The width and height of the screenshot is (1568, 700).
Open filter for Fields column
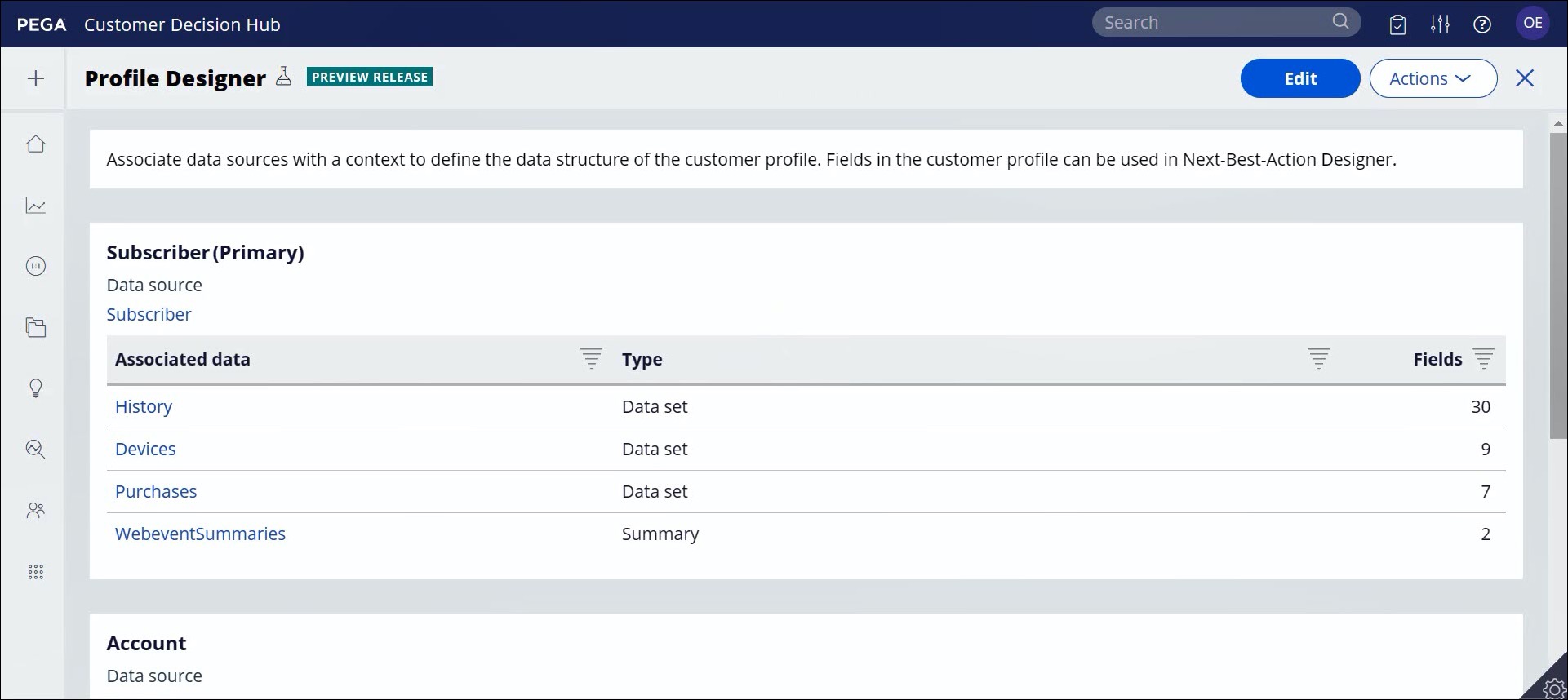[1483, 358]
